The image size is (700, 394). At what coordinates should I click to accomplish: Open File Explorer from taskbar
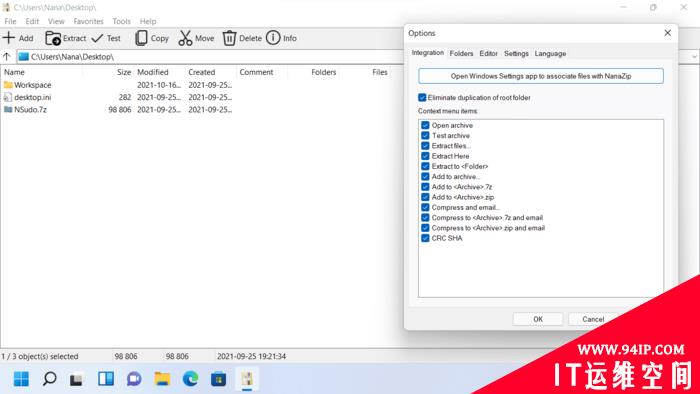tap(162, 379)
